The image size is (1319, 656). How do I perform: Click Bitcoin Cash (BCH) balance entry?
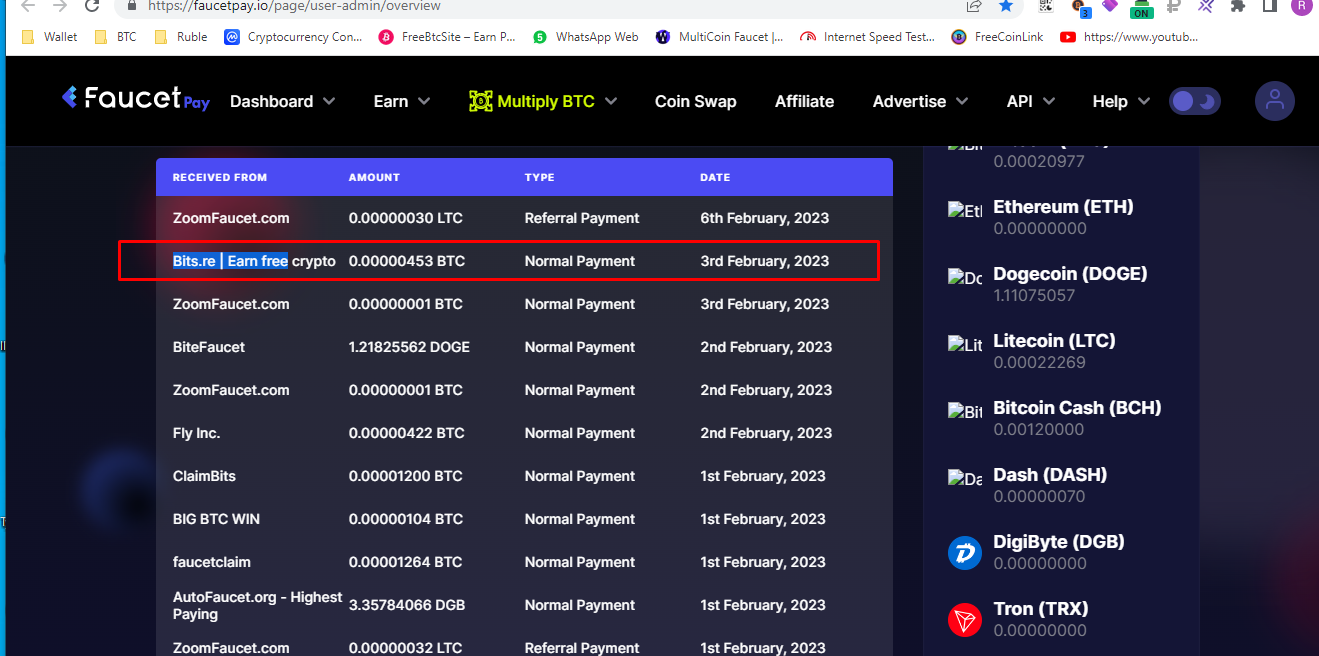1077,418
